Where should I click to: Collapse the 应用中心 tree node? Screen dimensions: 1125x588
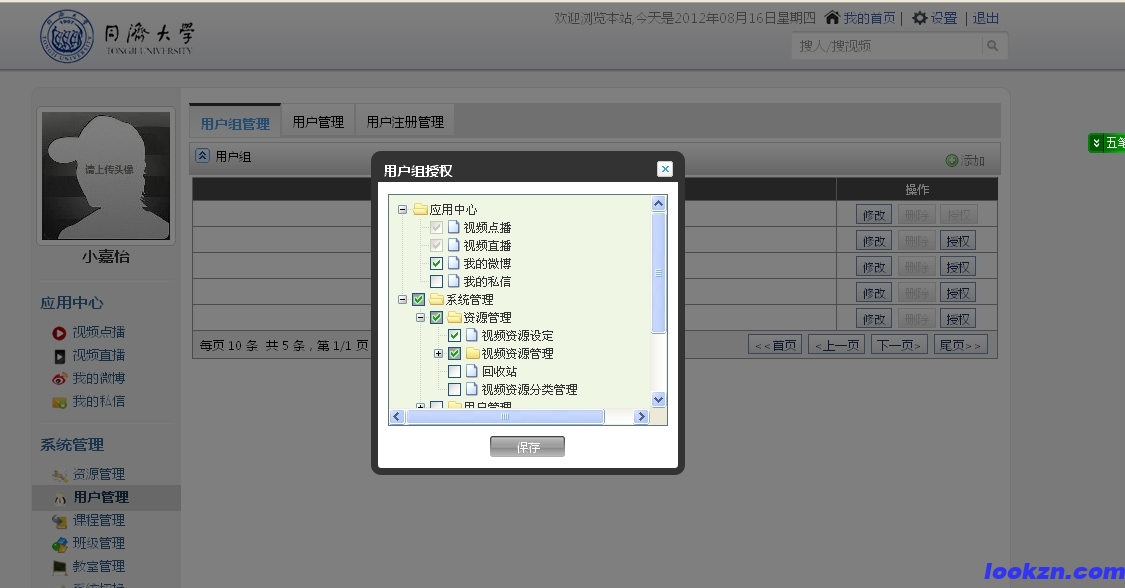403,210
